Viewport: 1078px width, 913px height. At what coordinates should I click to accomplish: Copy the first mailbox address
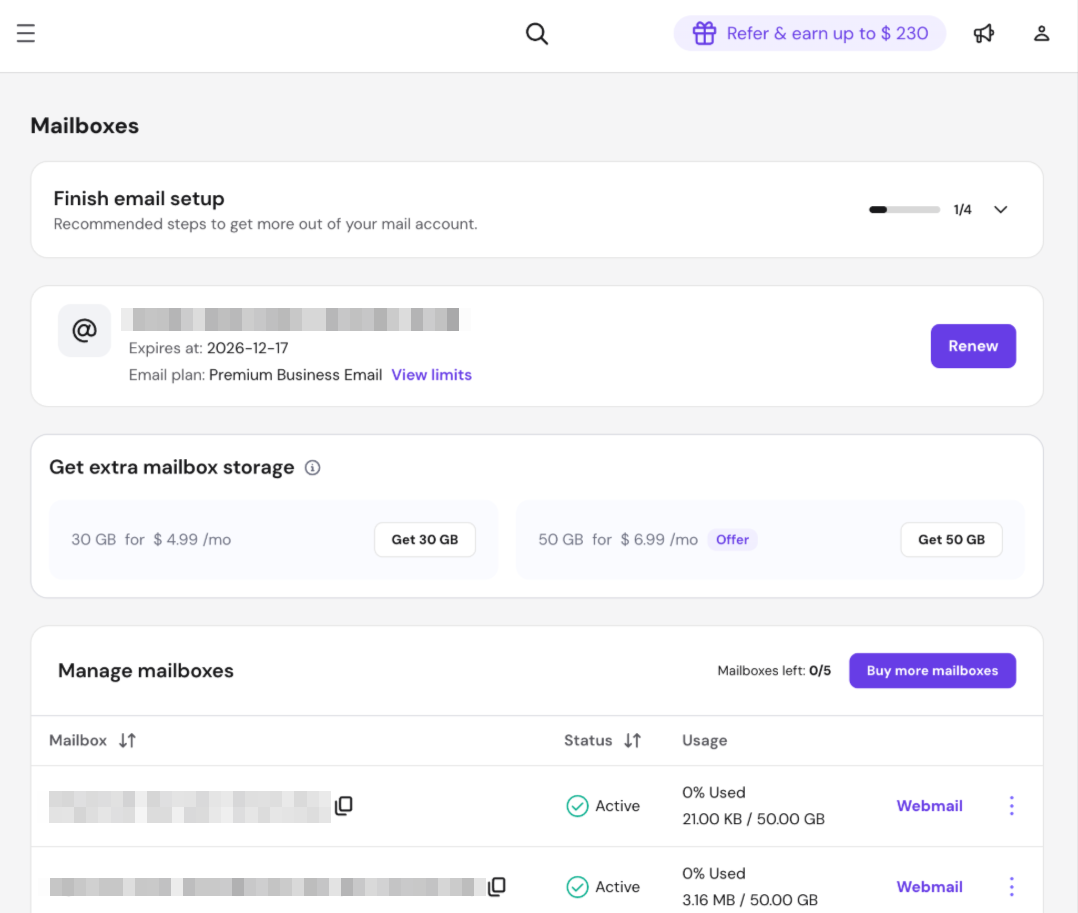tap(344, 806)
